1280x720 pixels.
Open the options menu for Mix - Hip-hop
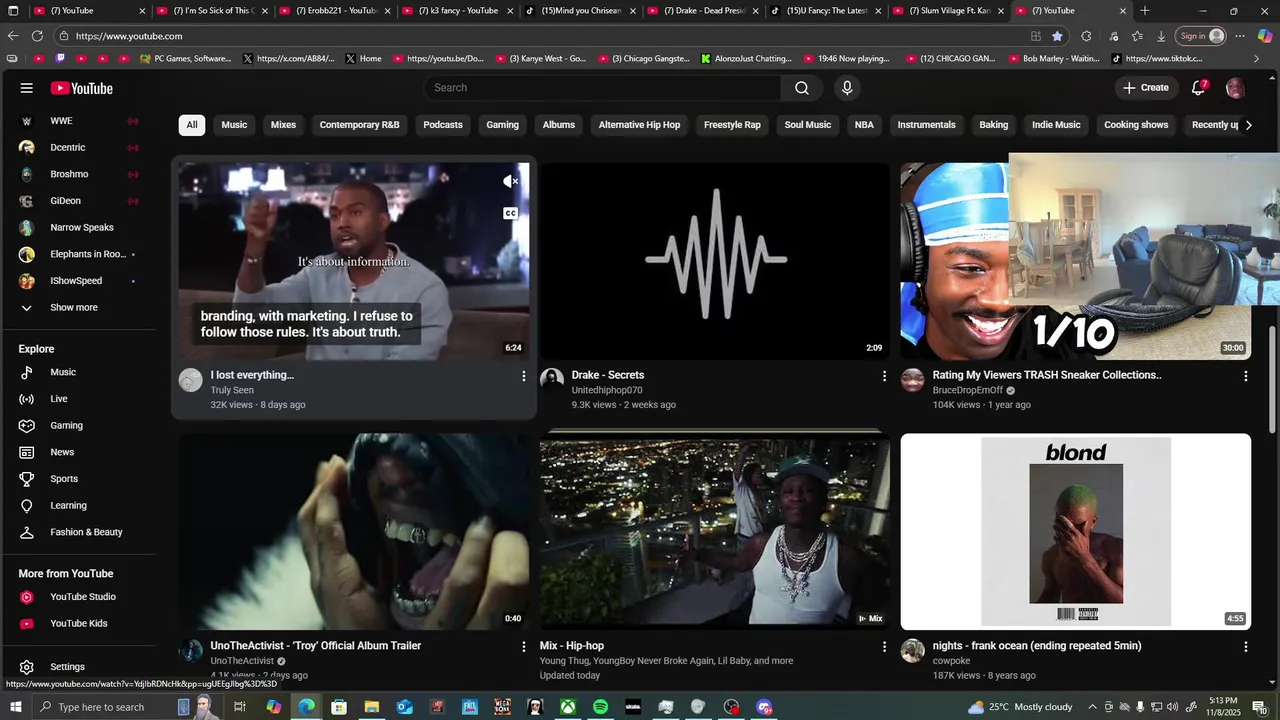884,647
